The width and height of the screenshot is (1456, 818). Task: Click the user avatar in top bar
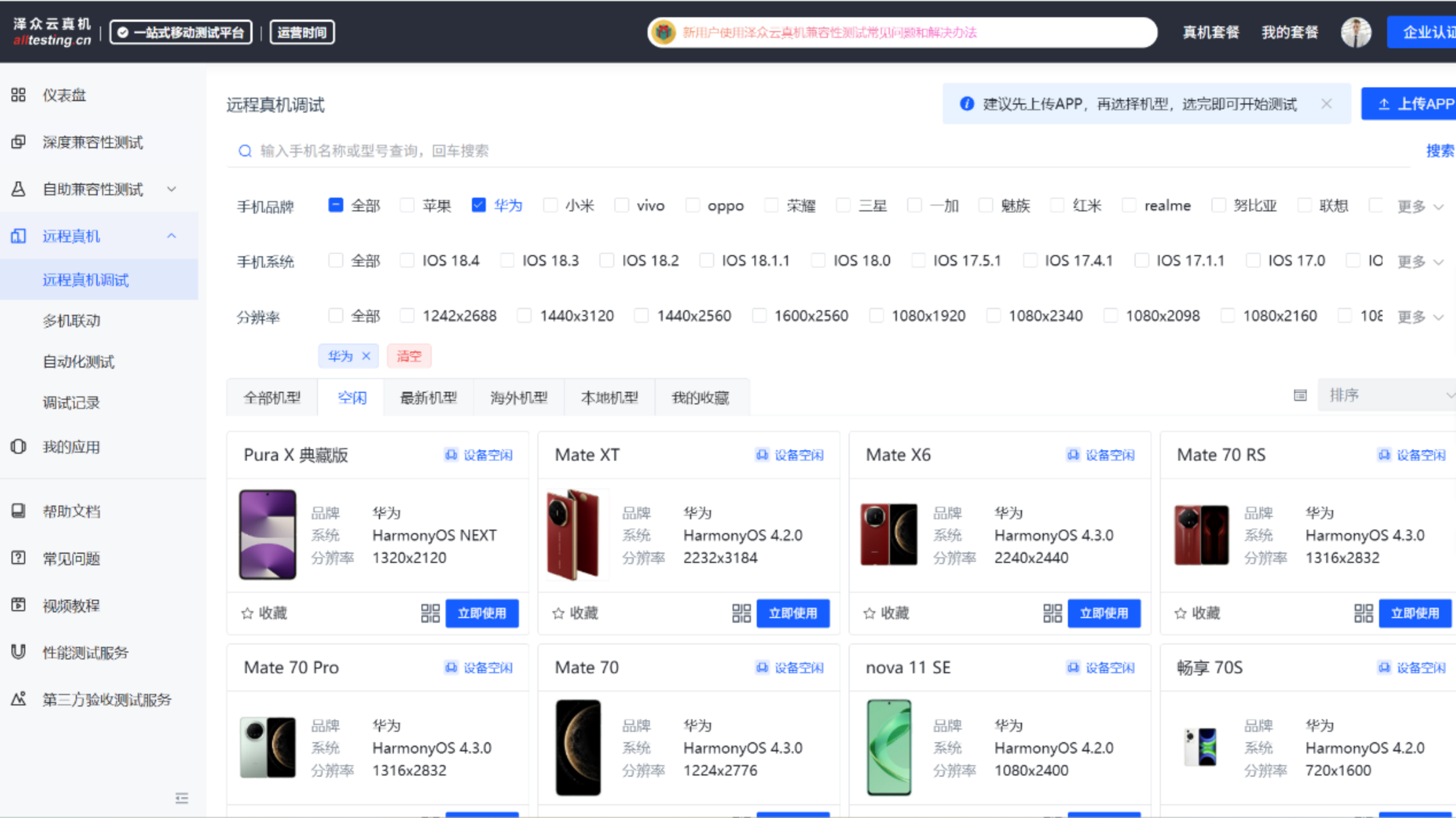pos(1356,32)
